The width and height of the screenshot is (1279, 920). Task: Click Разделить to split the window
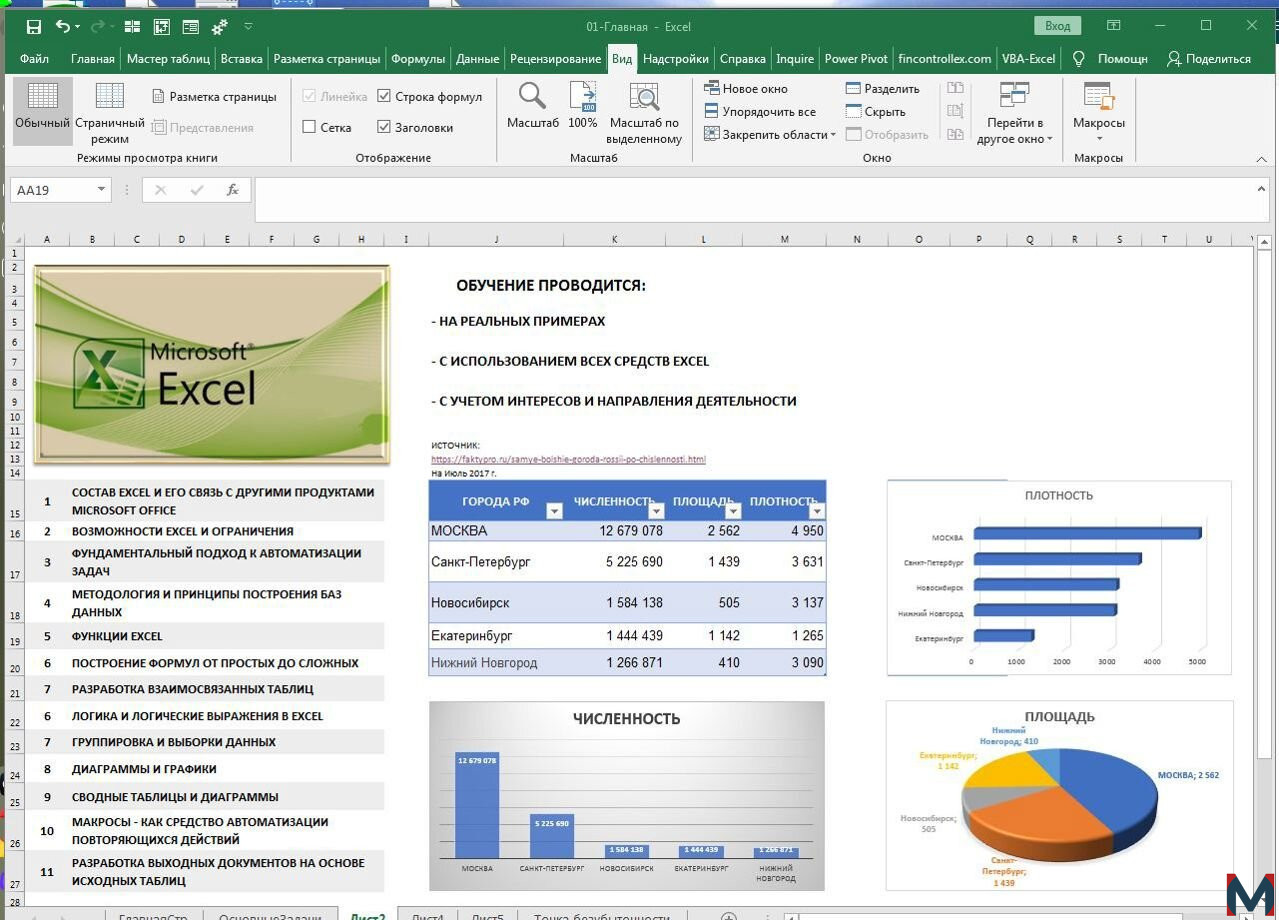[882, 89]
